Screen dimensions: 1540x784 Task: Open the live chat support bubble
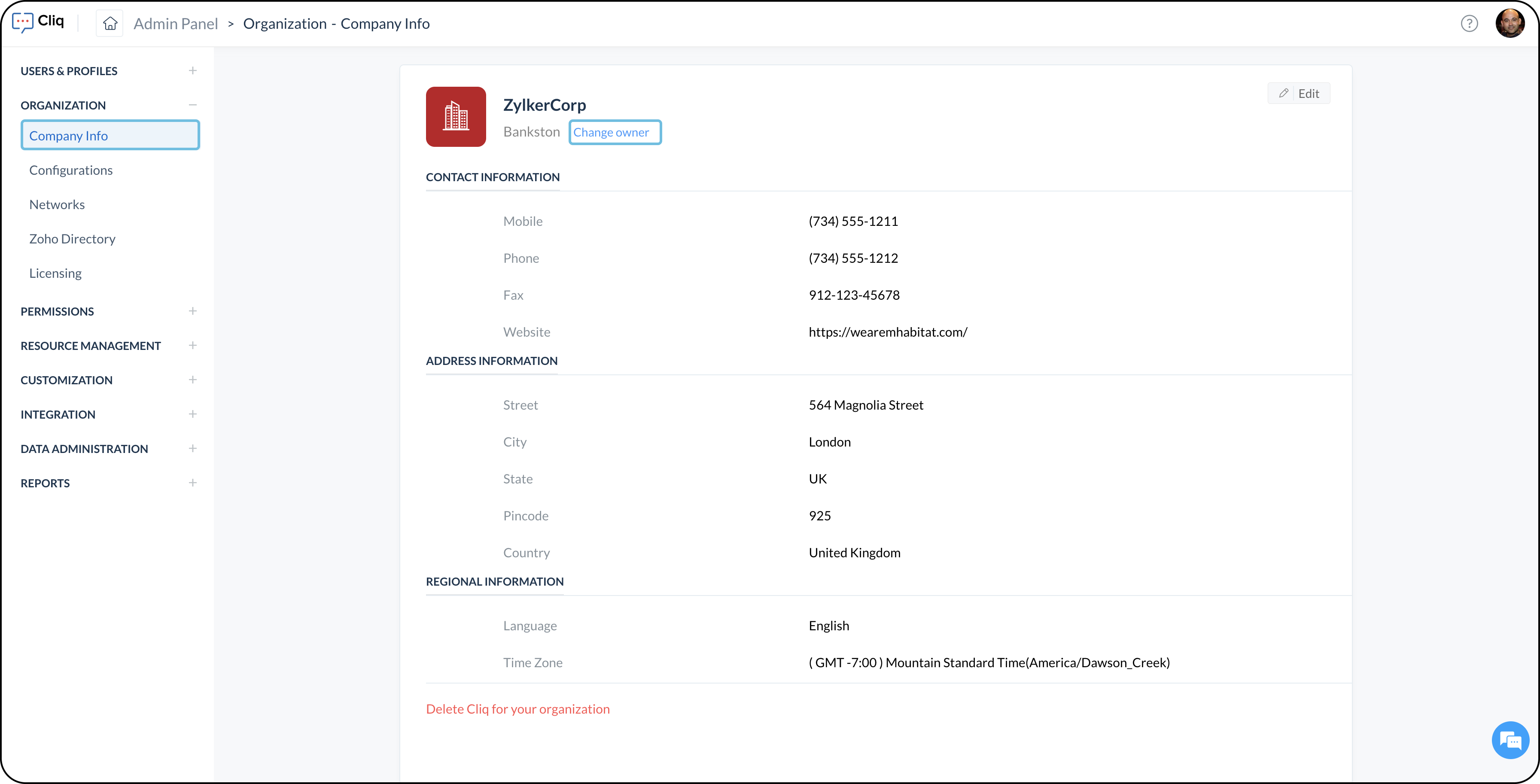1510,740
